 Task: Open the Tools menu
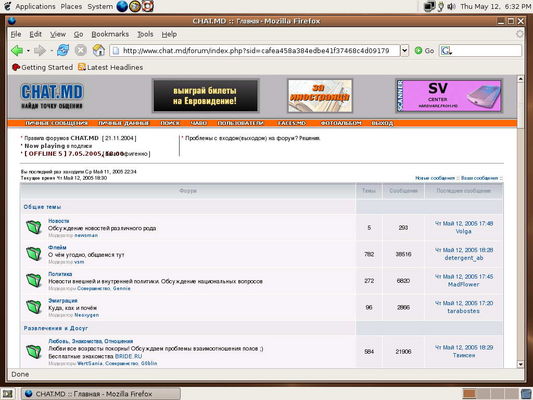click(x=145, y=34)
